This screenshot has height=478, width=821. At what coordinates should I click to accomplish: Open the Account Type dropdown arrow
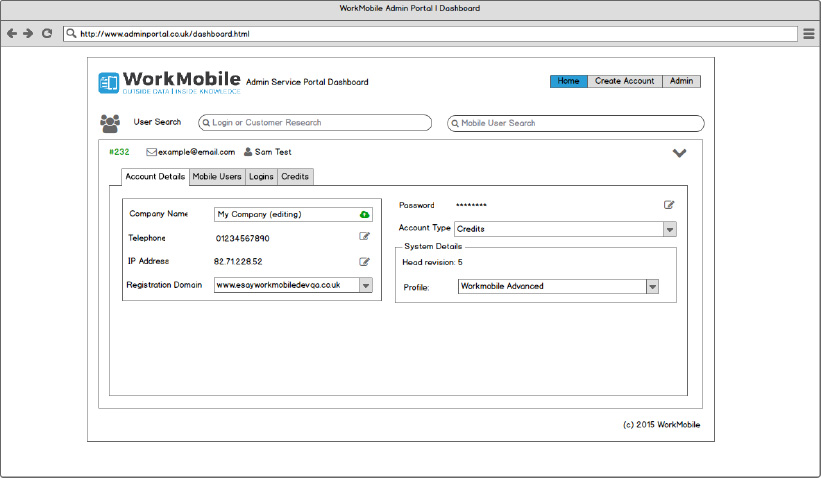tap(670, 229)
